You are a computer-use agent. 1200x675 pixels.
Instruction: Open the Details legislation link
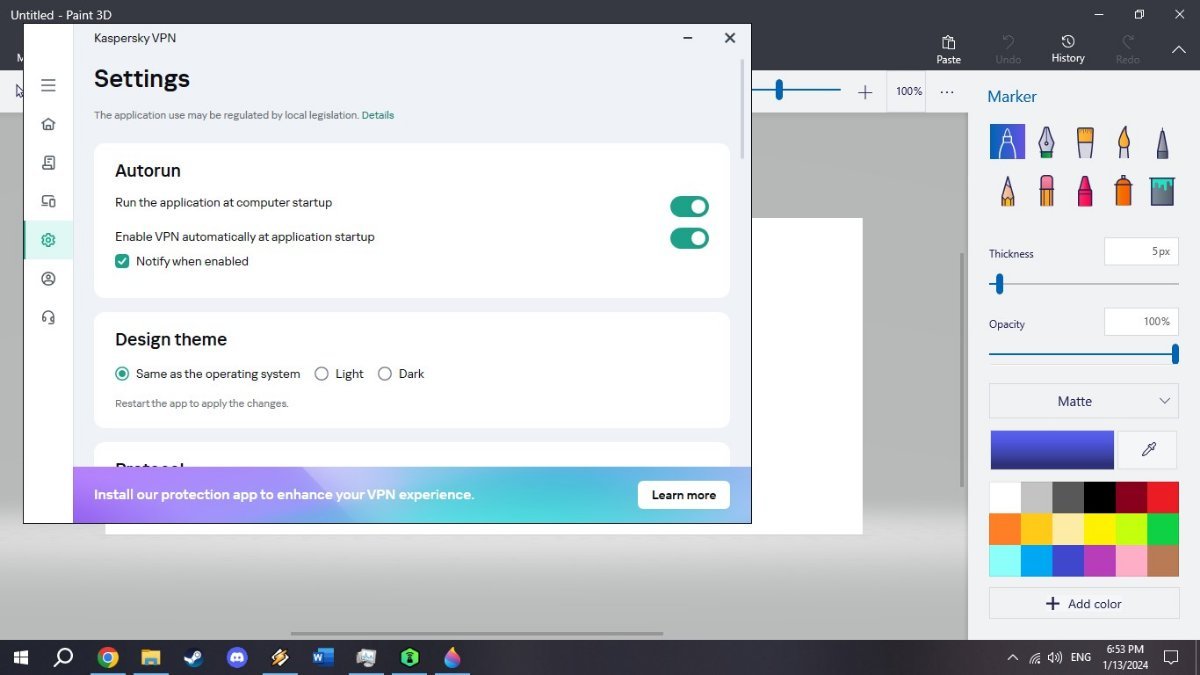[x=378, y=115]
